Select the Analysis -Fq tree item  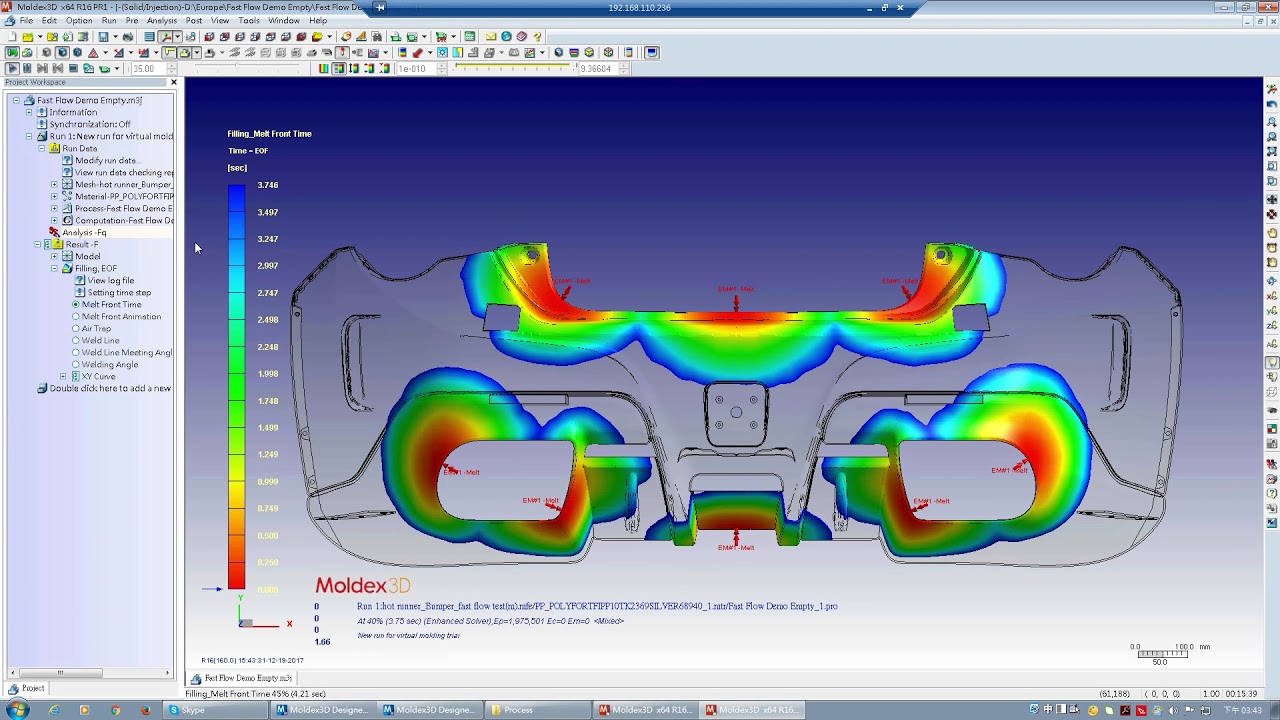pyautogui.click(x=84, y=232)
